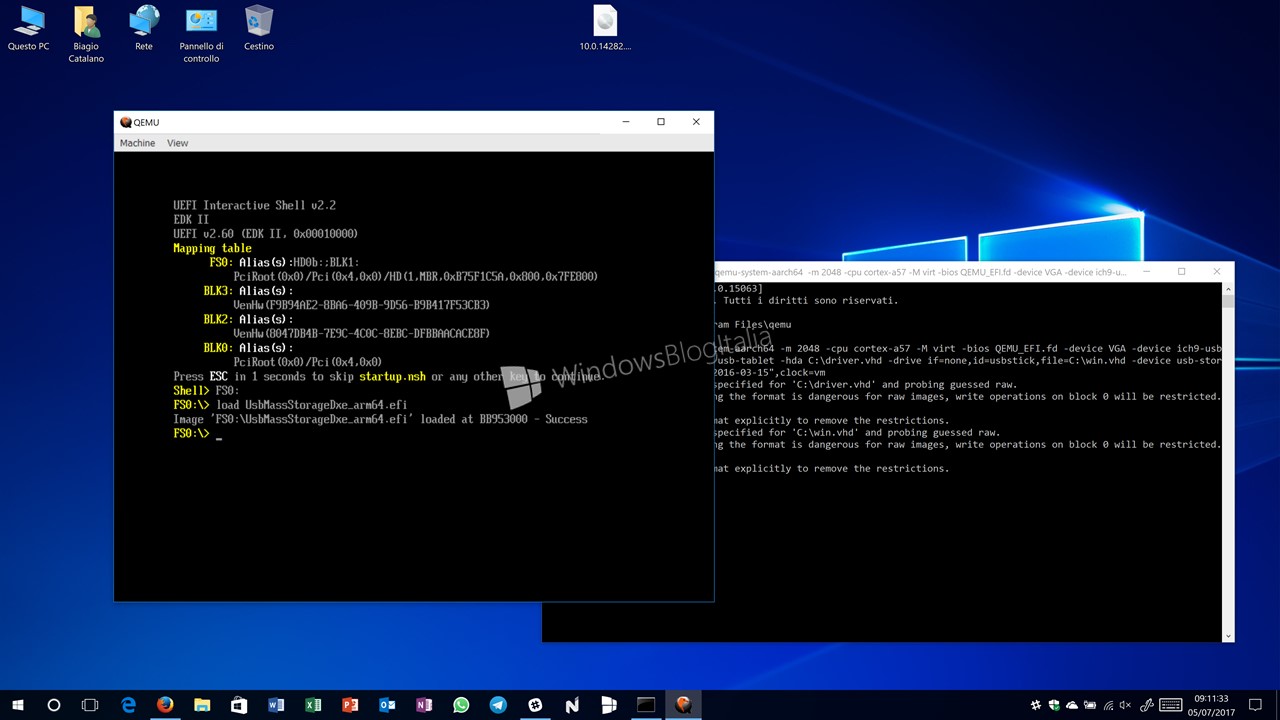Switch to the command prompt taskbar icon
Image resolution: width=1280 pixels, height=720 pixels.
[x=646, y=705]
